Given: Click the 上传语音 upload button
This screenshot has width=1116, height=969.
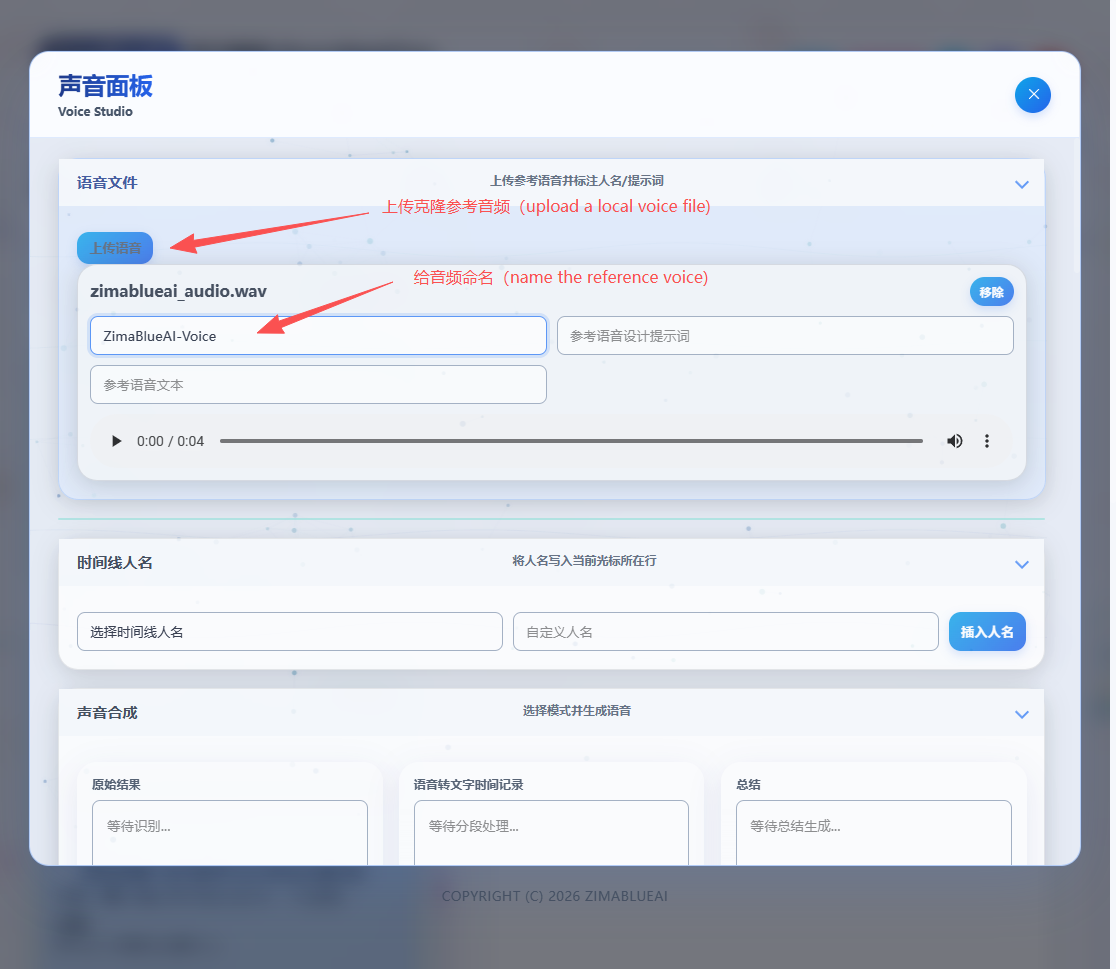Looking at the screenshot, I should click(x=115, y=248).
